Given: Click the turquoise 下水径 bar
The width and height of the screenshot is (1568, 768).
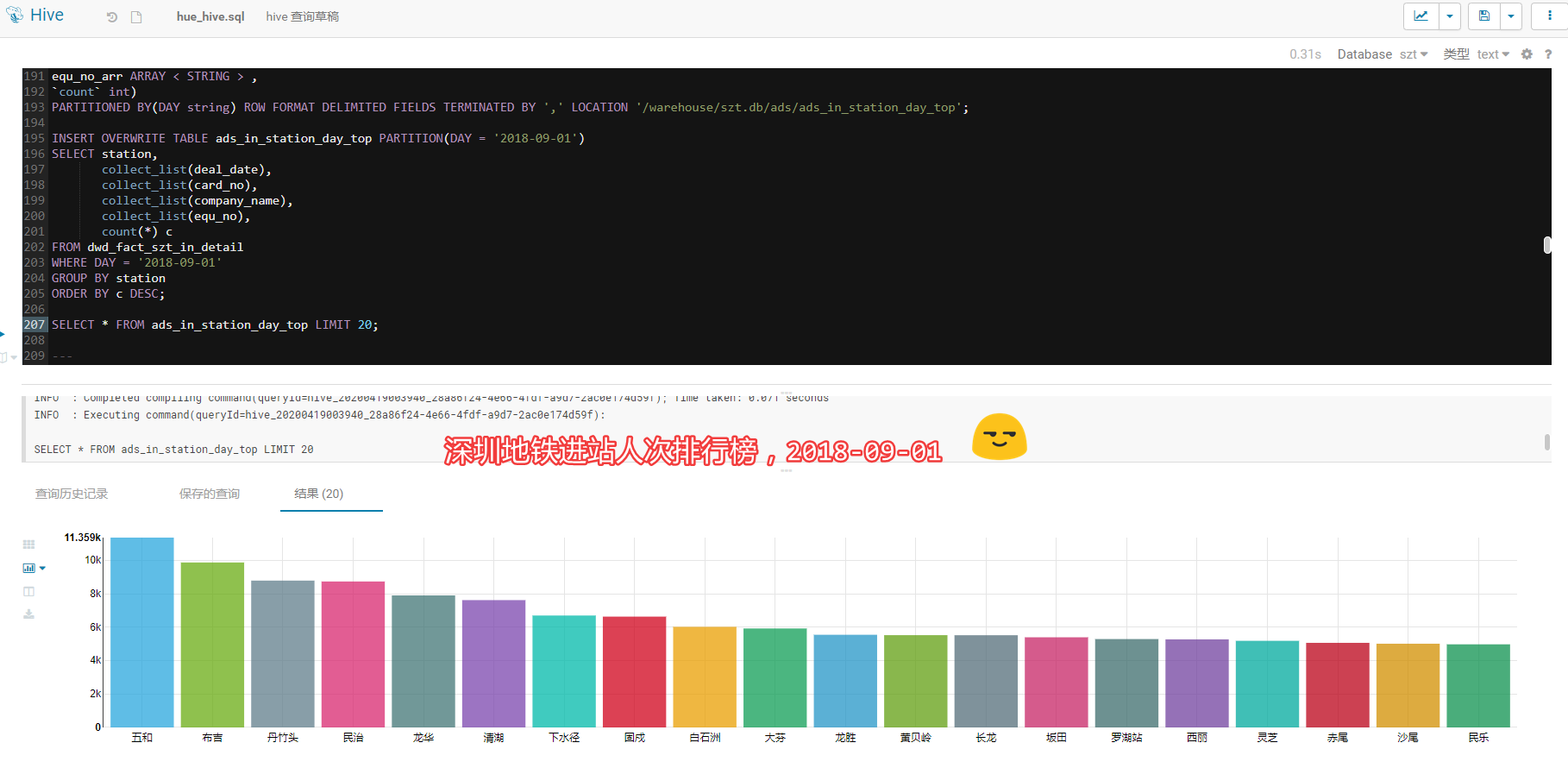Looking at the screenshot, I should pyautogui.click(x=564, y=671).
